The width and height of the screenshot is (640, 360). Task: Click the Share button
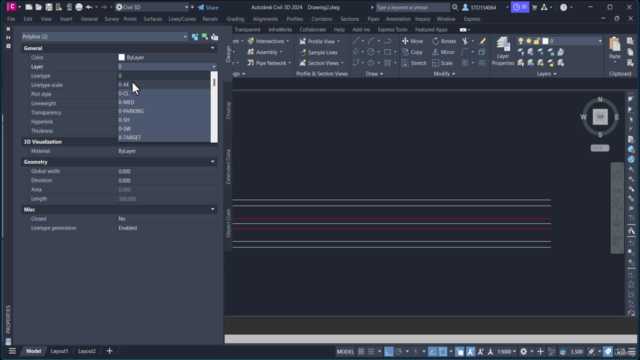tap(208, 7)
